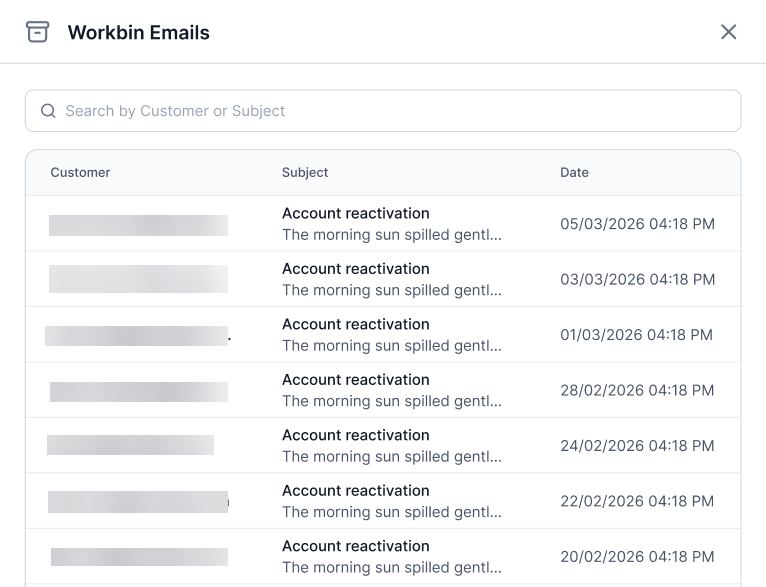Click the Workbin archive box icon
This screenshot has width=766, height=587.
[x=38, y=32]
